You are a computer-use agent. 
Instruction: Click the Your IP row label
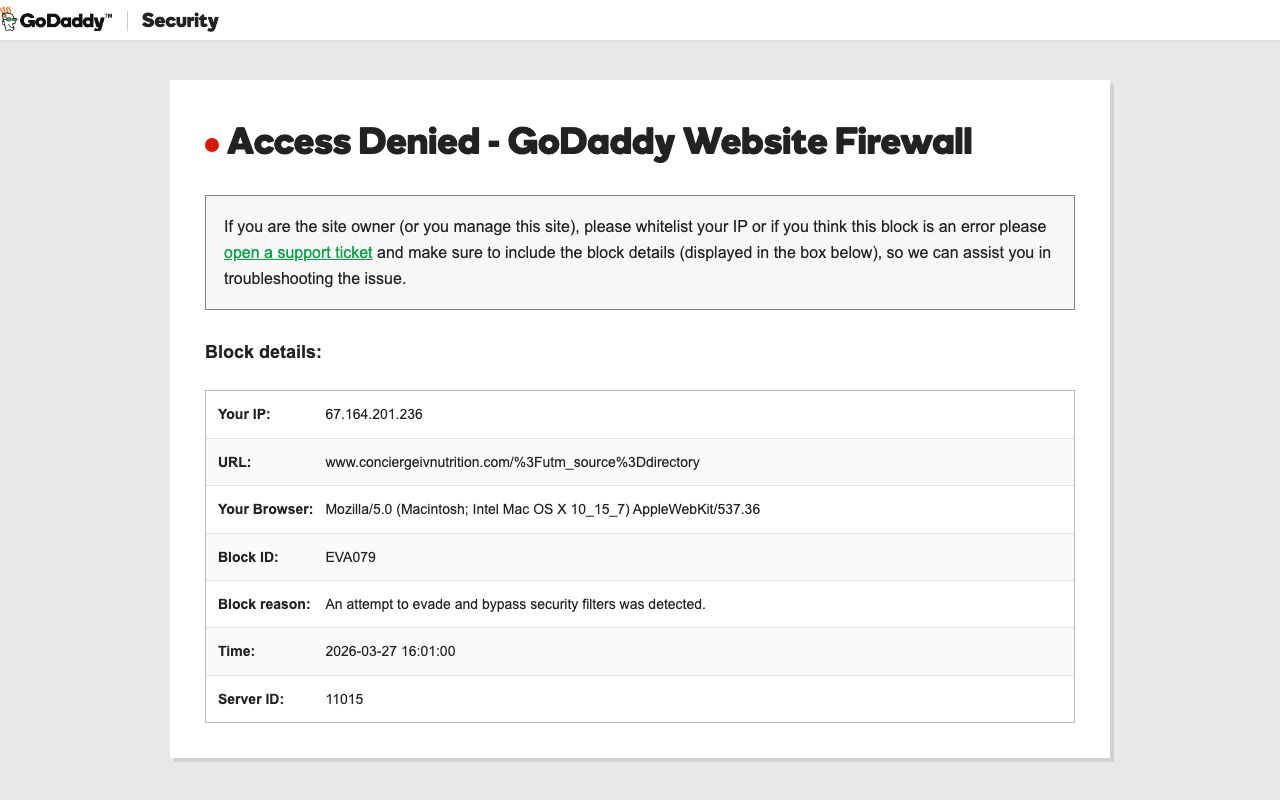click(244, 414)
